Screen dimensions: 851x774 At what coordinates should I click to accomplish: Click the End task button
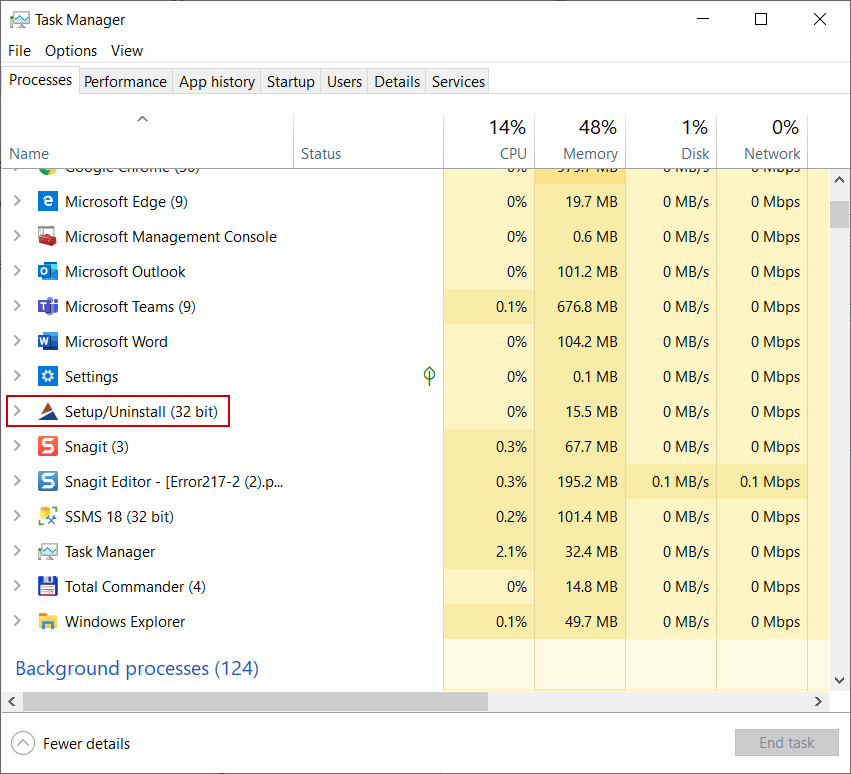click(x=786, y=743)
